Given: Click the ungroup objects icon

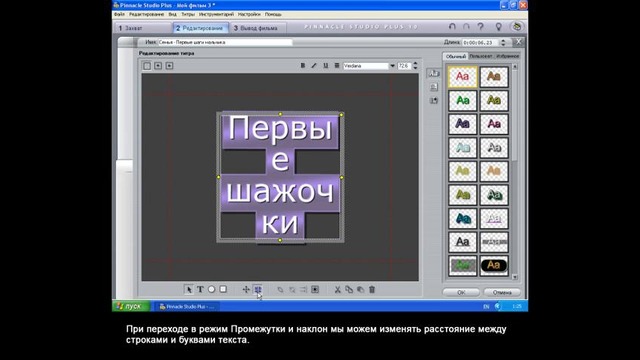Looking at the screenshot, I should 292,289.
